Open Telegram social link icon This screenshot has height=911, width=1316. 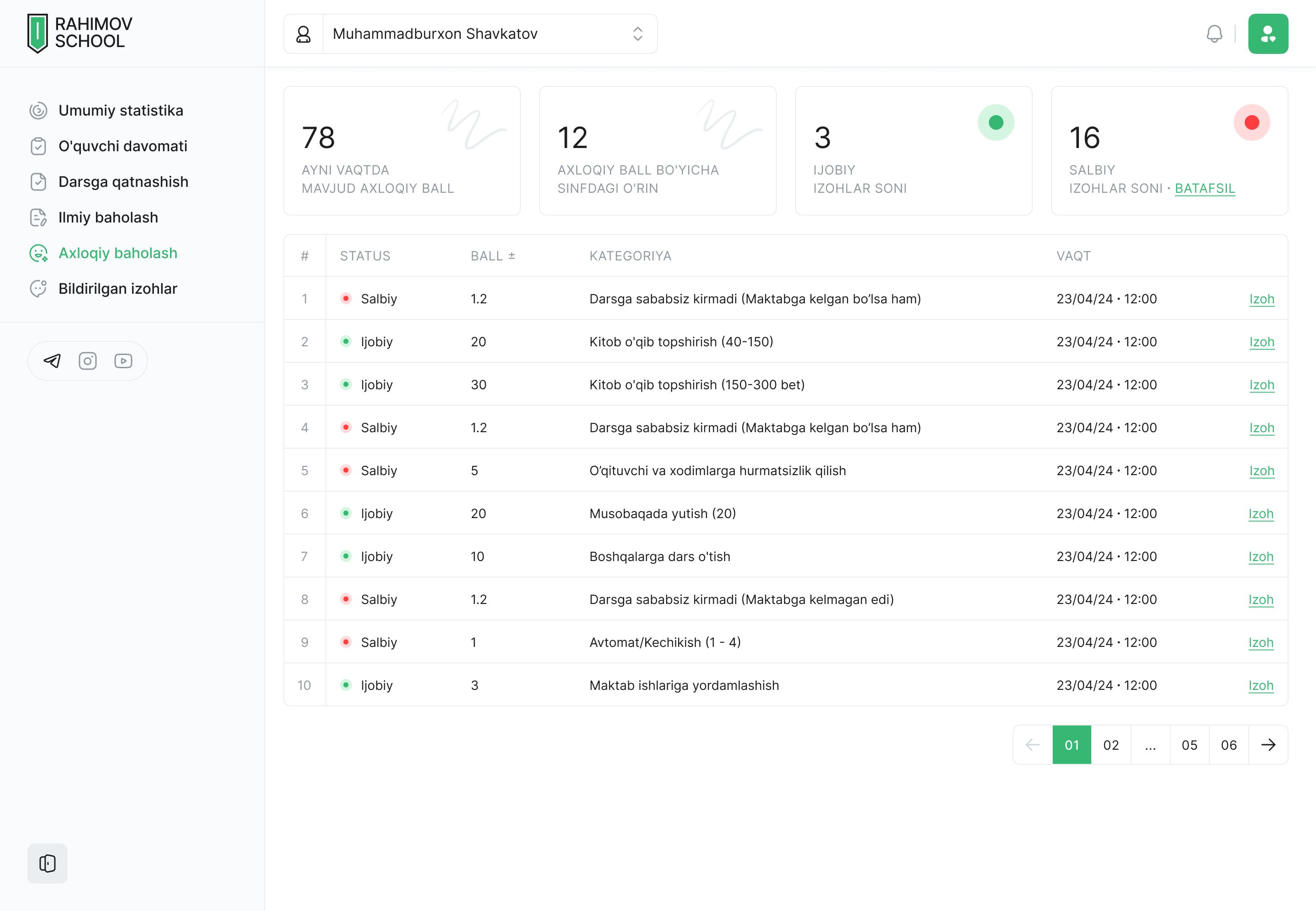[52, 361]
